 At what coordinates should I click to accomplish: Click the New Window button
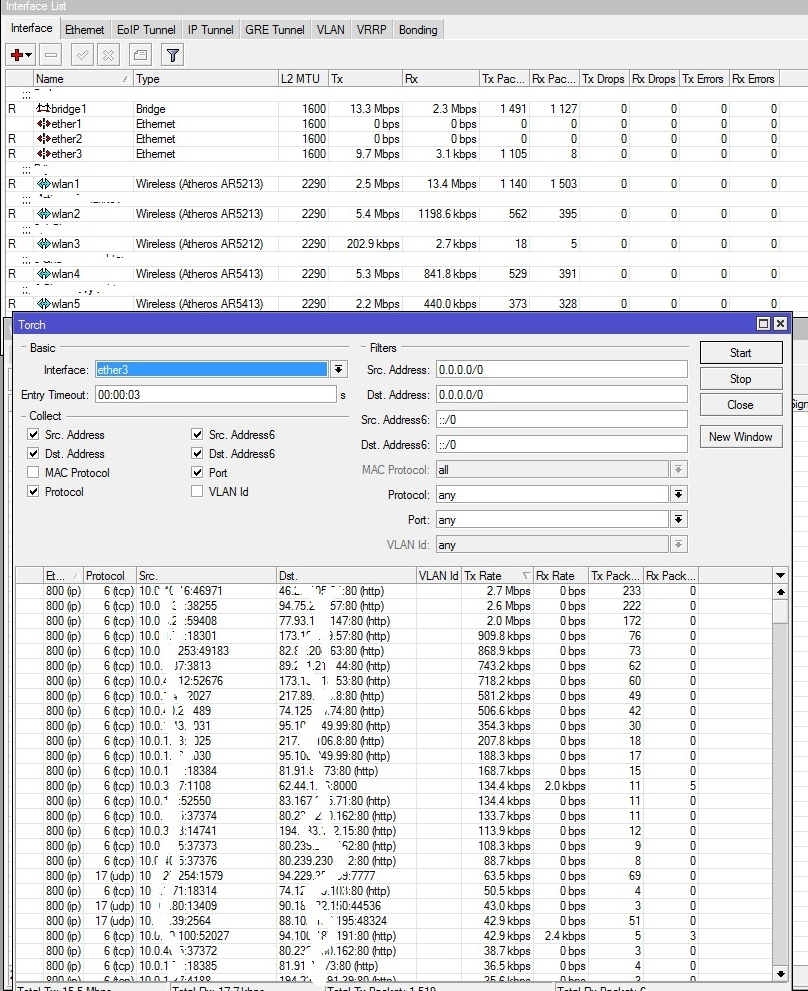point(741,437)
